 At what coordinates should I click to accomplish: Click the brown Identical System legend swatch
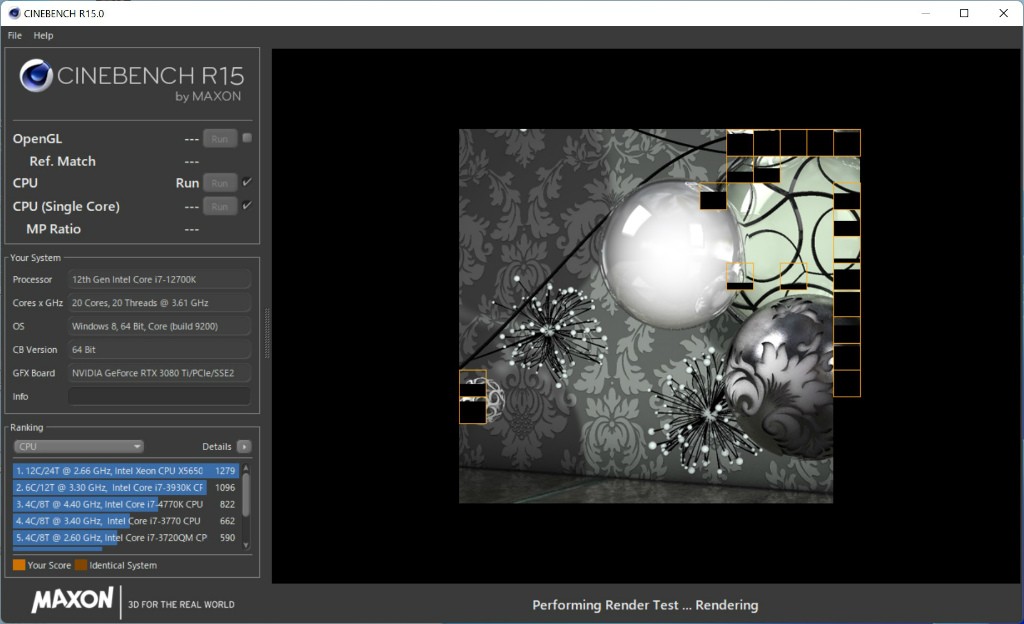pyautogui.click(x=81, y=565)
